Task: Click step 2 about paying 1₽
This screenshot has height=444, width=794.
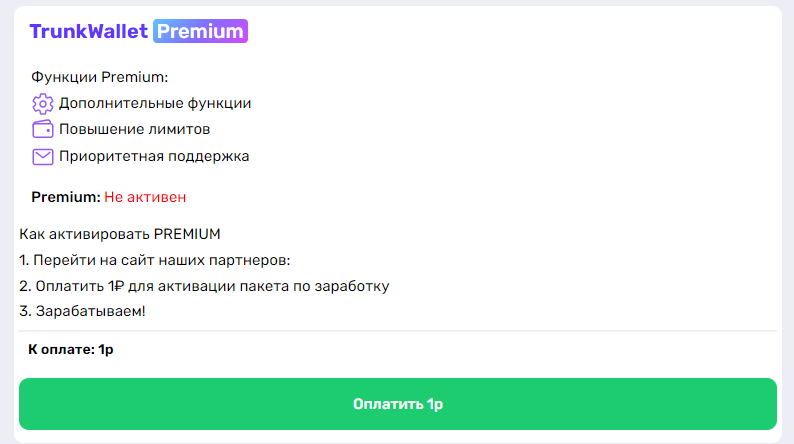Action: (204, 287)
